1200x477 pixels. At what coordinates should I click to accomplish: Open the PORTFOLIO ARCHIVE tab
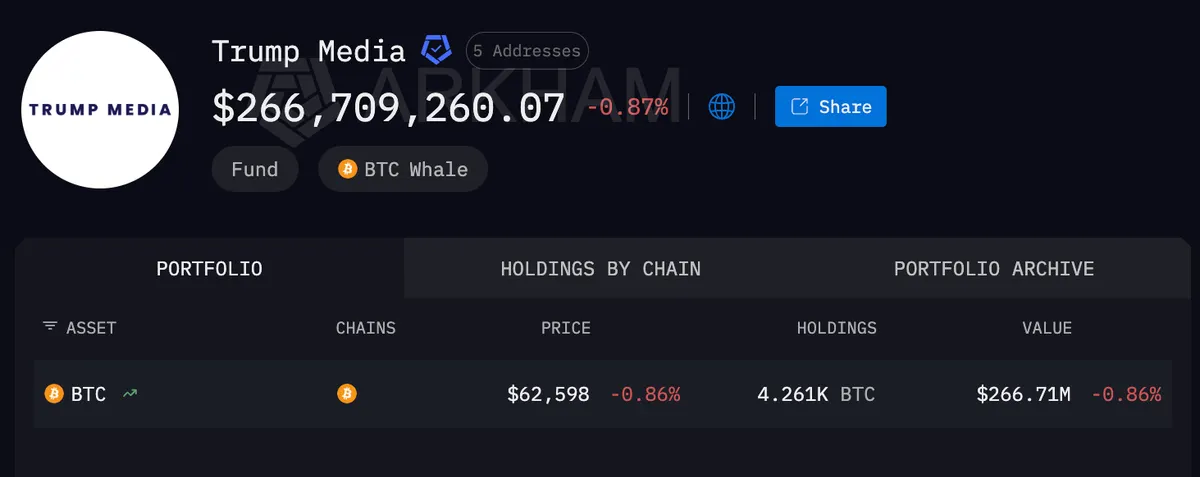(x=994, y=268)
